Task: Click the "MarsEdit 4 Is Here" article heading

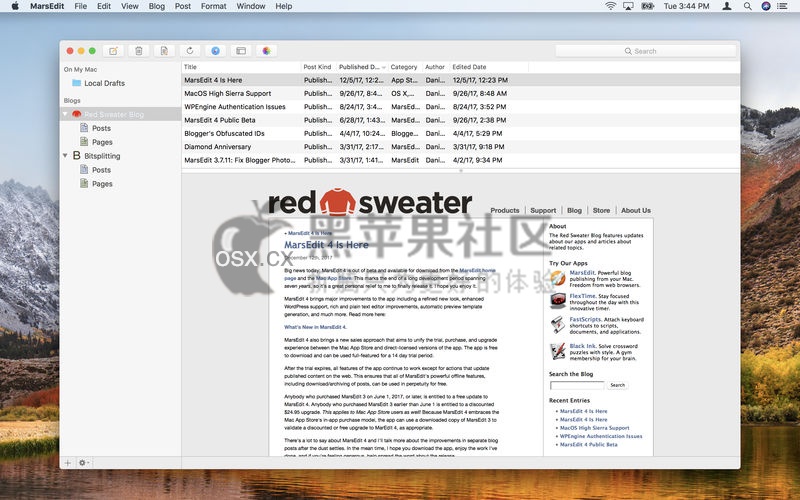Action: tap(326, 245)
